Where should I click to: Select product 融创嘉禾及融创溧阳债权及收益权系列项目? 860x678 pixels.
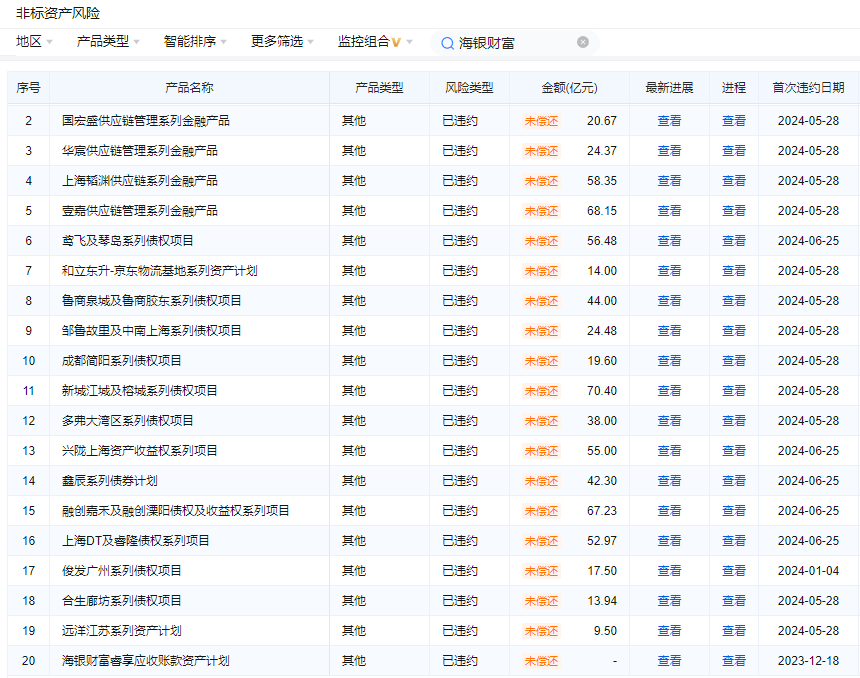tap(175, 511)
